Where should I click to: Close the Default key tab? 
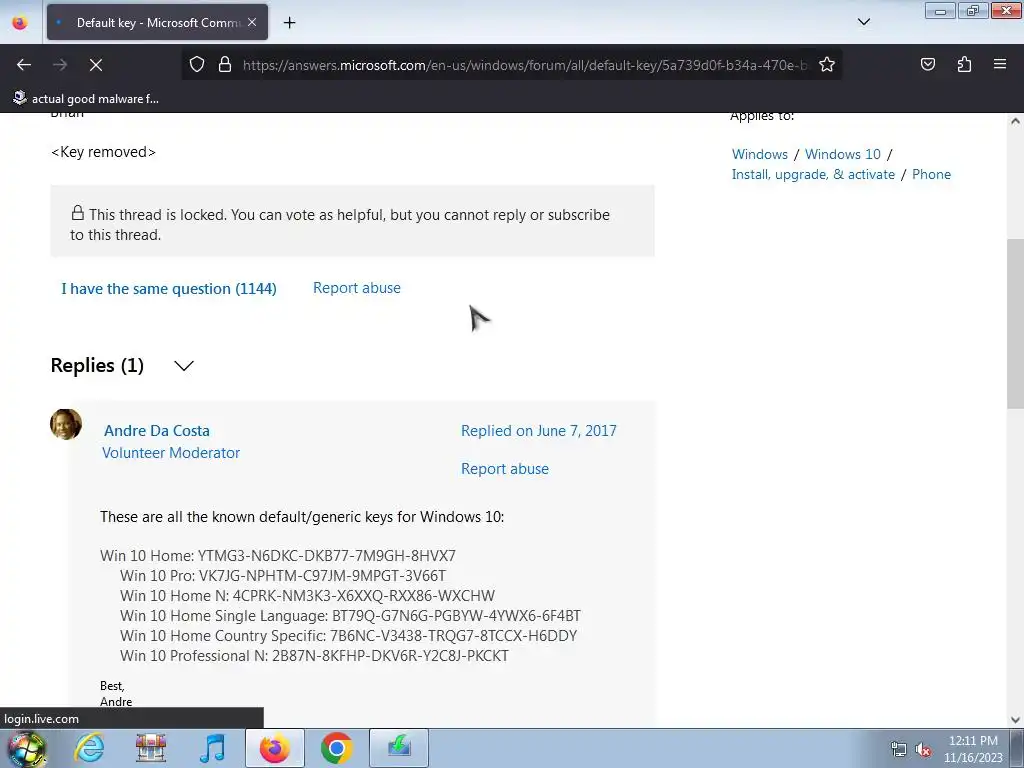coord(252,22)
